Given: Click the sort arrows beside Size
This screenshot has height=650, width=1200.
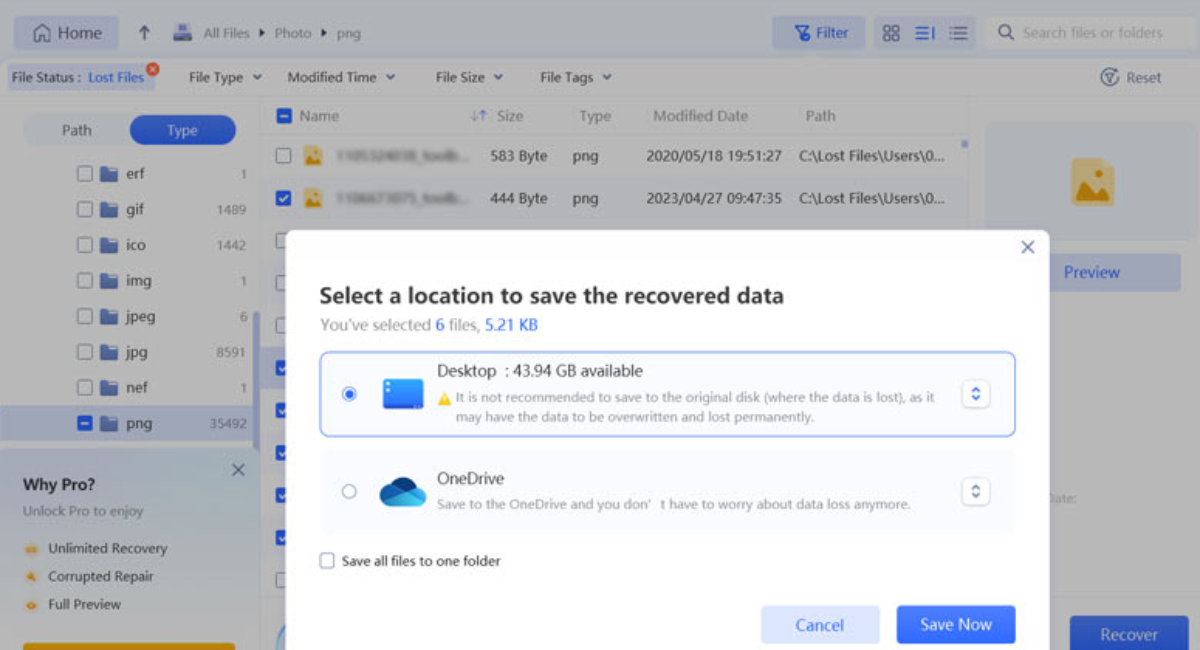Looking at the screenshot, I should pyautogui.click(x=479, y=116).
